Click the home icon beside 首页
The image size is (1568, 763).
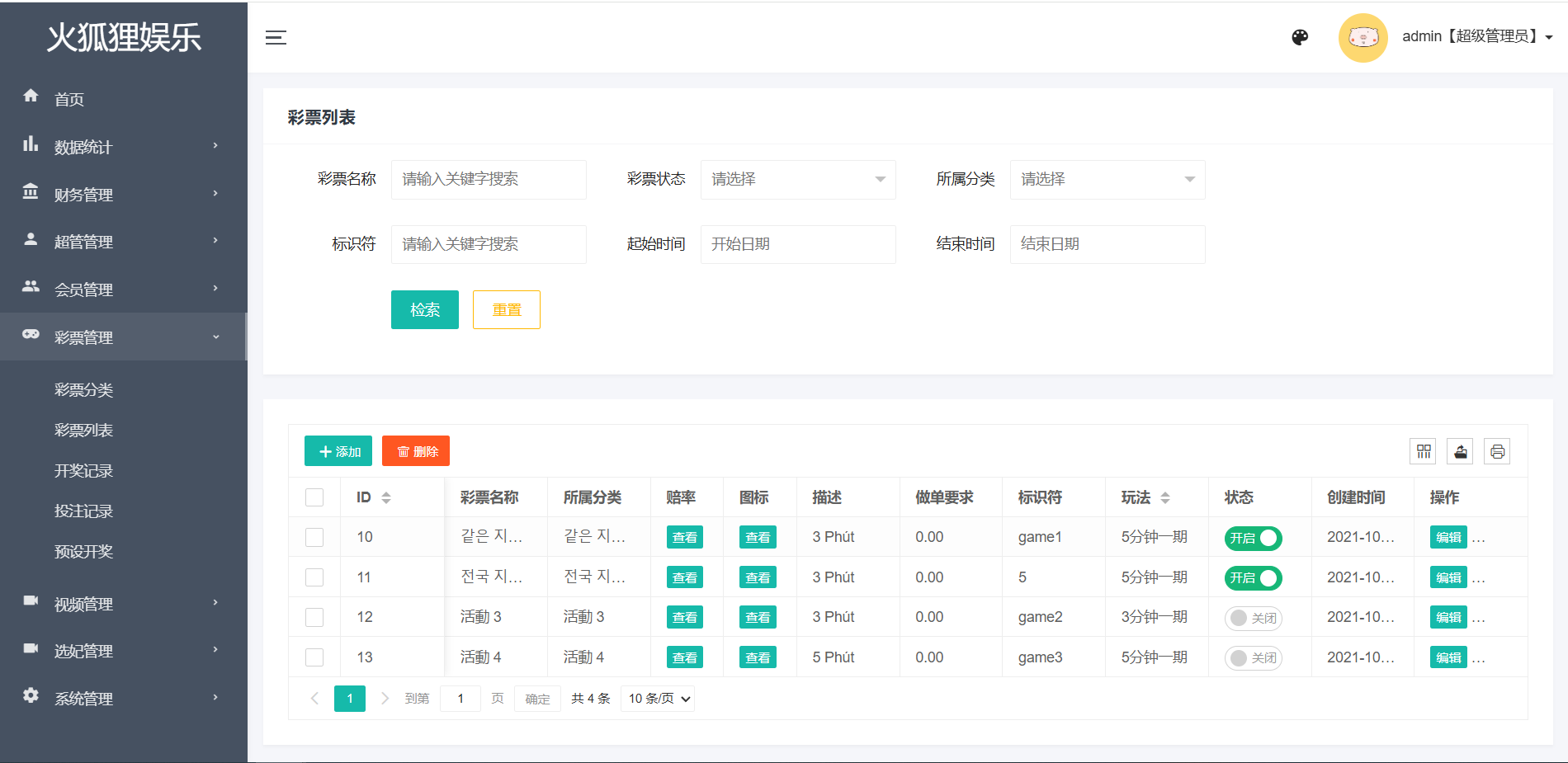31,97
